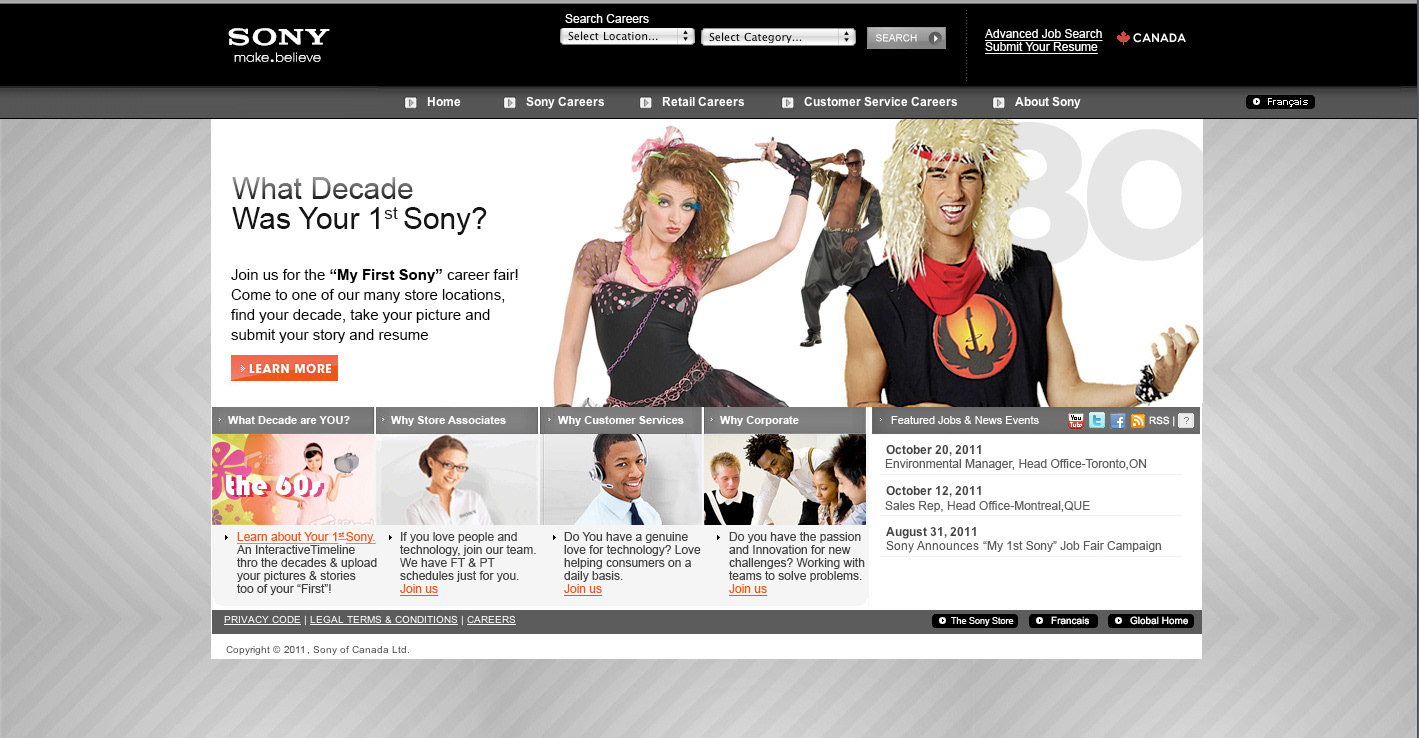Click the store associate woman thumbnail
This screenshot has width=1419, height=738.
(459, 479)
